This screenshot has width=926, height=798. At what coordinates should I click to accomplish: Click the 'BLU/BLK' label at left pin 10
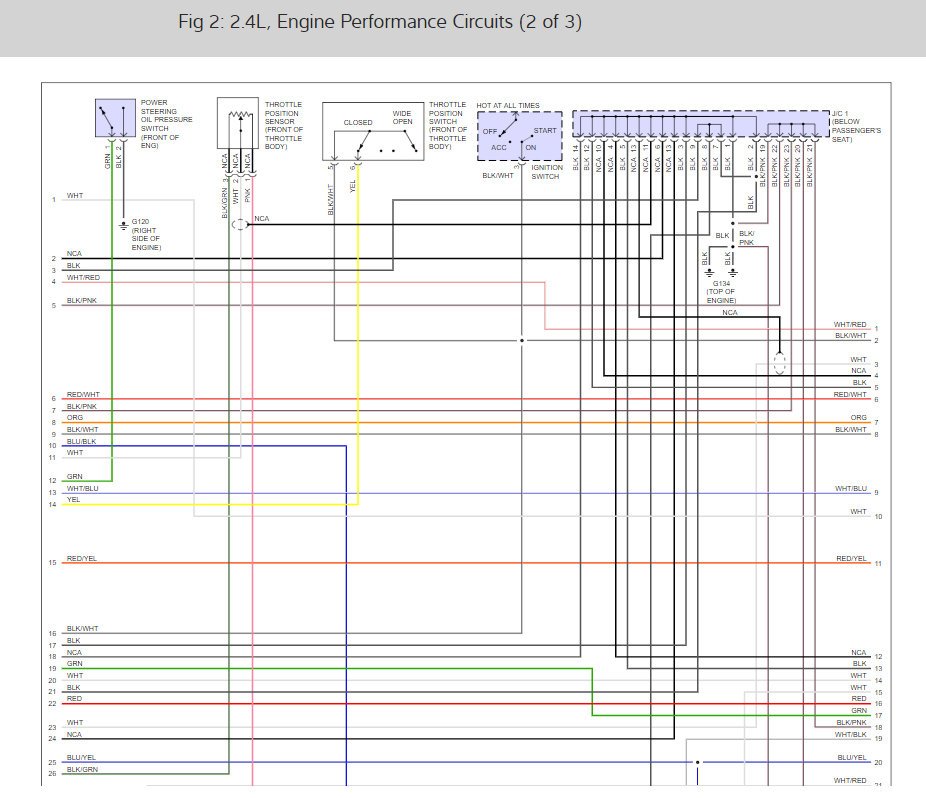click(81, 441)
